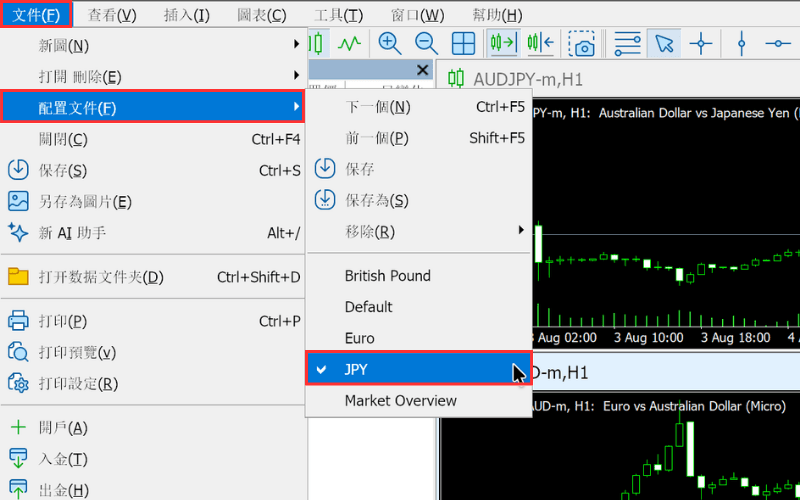Open the 查看(V) menu
800x500 pixels.
tap(112, 15)
